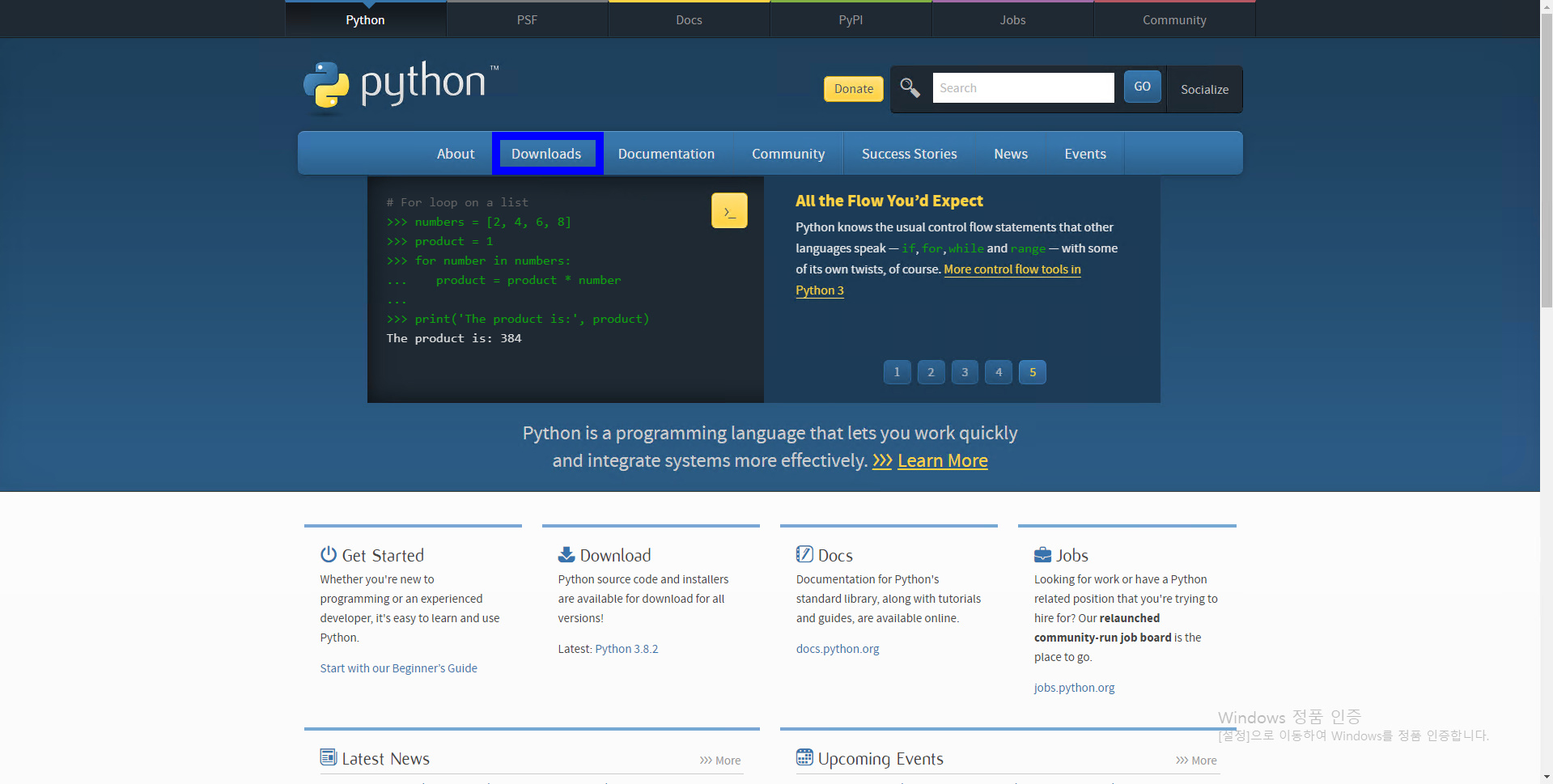The image size is (1553, 784).
Task: Click the Get Started power icon
Action: [329, 554]
